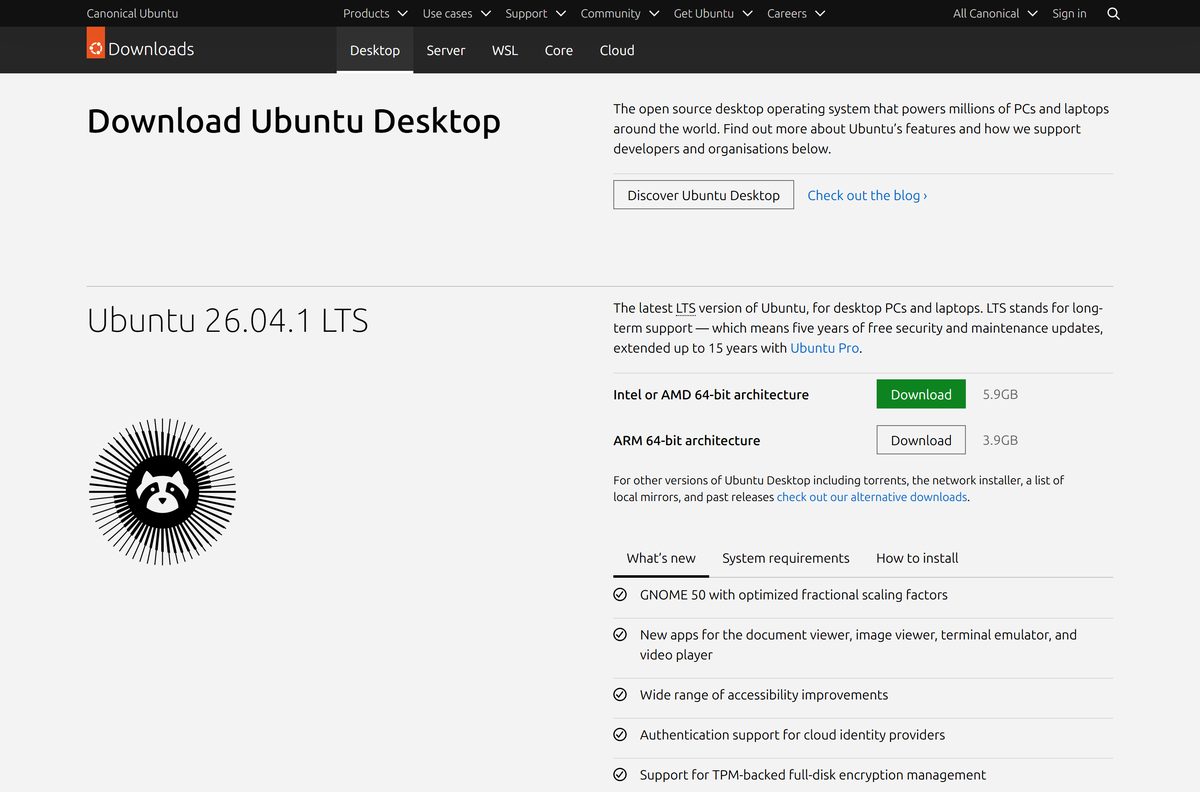The width and height of the screenshot is (1200, 792).
Task: Click the checkmark beside accessibility improvements
Action: tap(620, 694)
